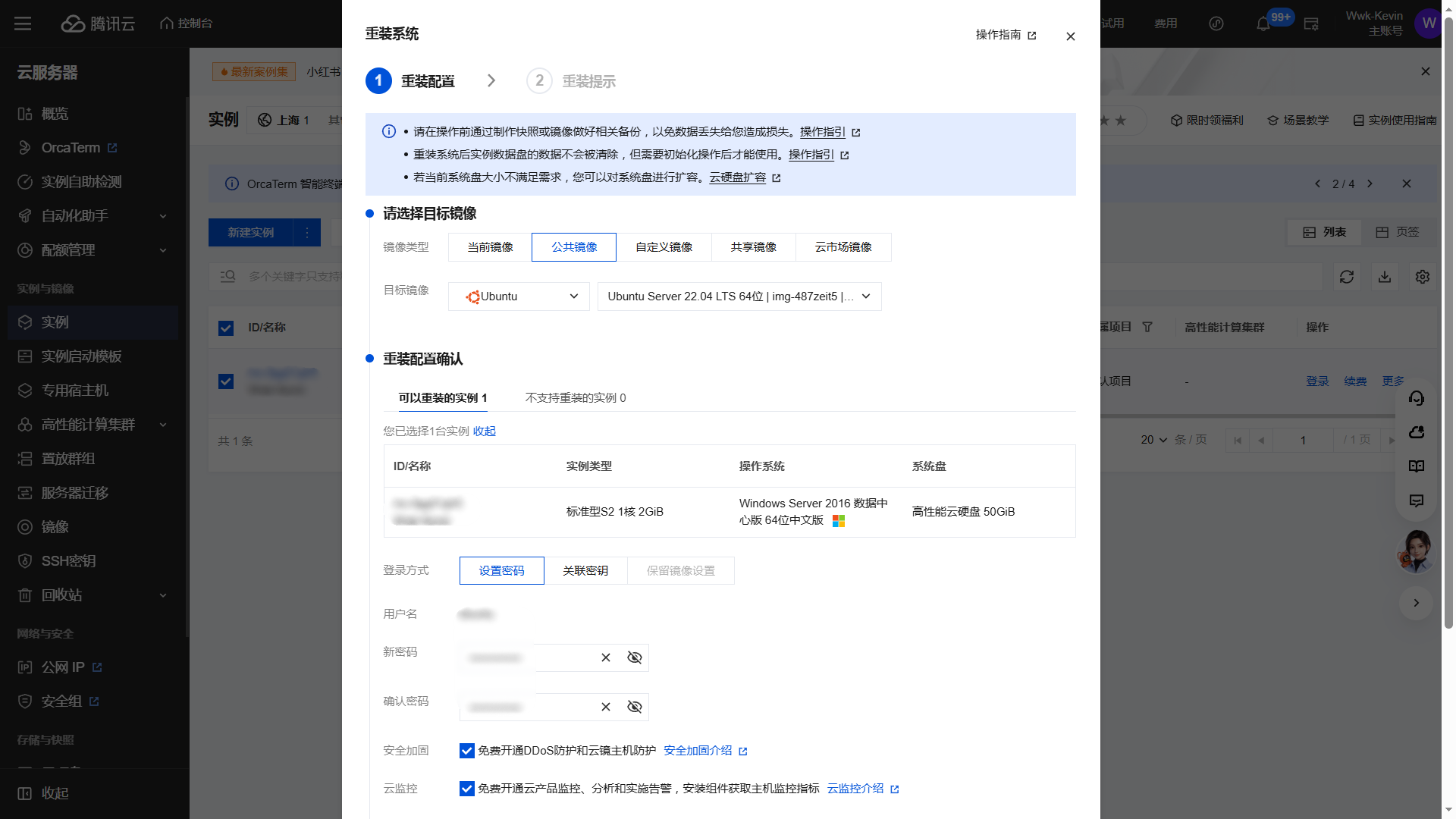The image size is (1456, 819).
Task: Click the customer service headset icon
Action: tap(1417, 398)
